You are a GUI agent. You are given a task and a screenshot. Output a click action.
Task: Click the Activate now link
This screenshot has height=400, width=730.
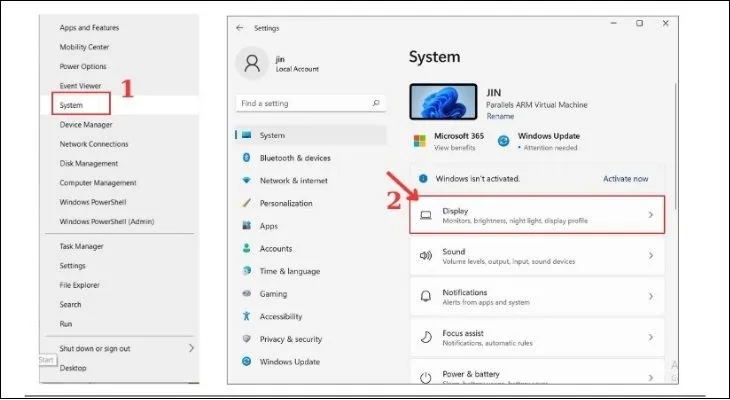[x=625, y=179]
